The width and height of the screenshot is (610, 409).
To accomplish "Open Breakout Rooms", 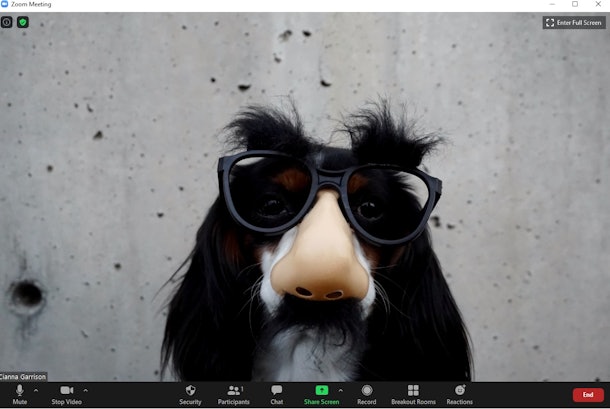I will [x=413, y=393].
